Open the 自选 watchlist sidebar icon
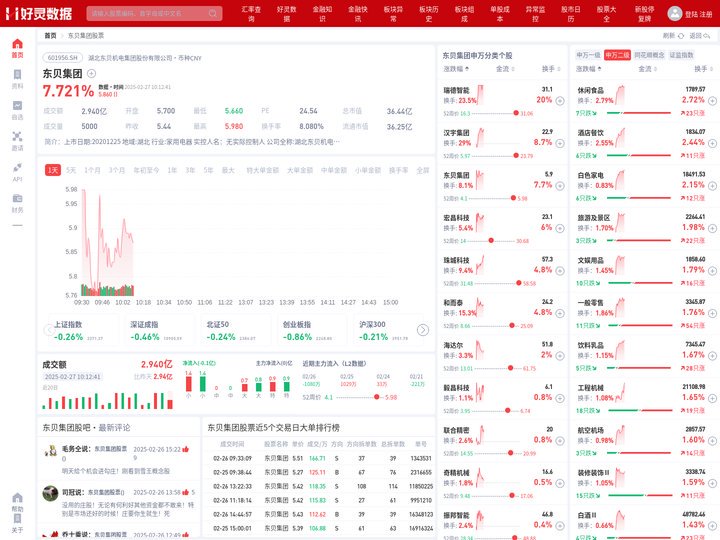This screenshot has height=540, width=720. coord(17,106)
